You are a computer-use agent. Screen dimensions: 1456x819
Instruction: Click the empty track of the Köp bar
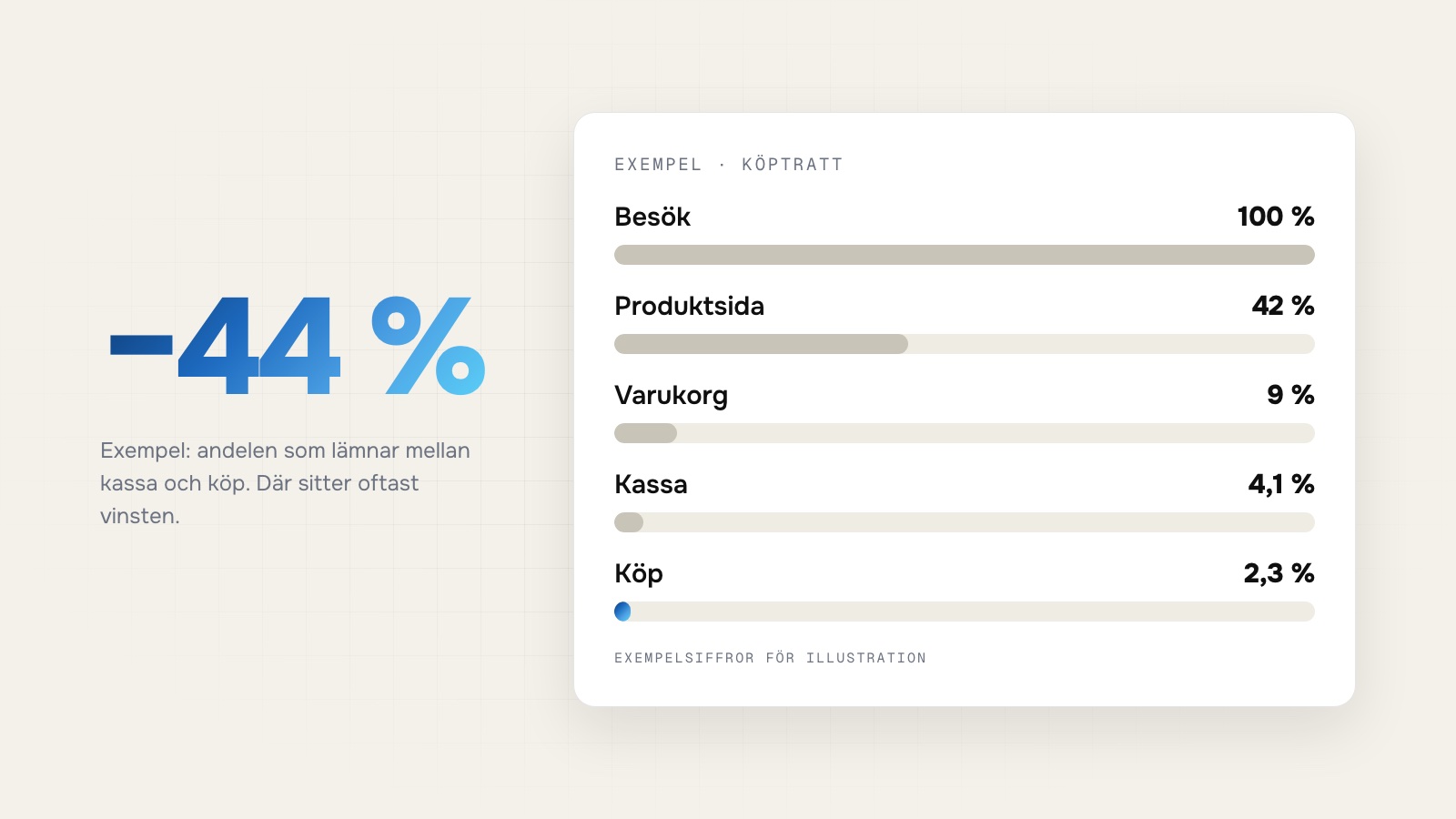(973, 612)
